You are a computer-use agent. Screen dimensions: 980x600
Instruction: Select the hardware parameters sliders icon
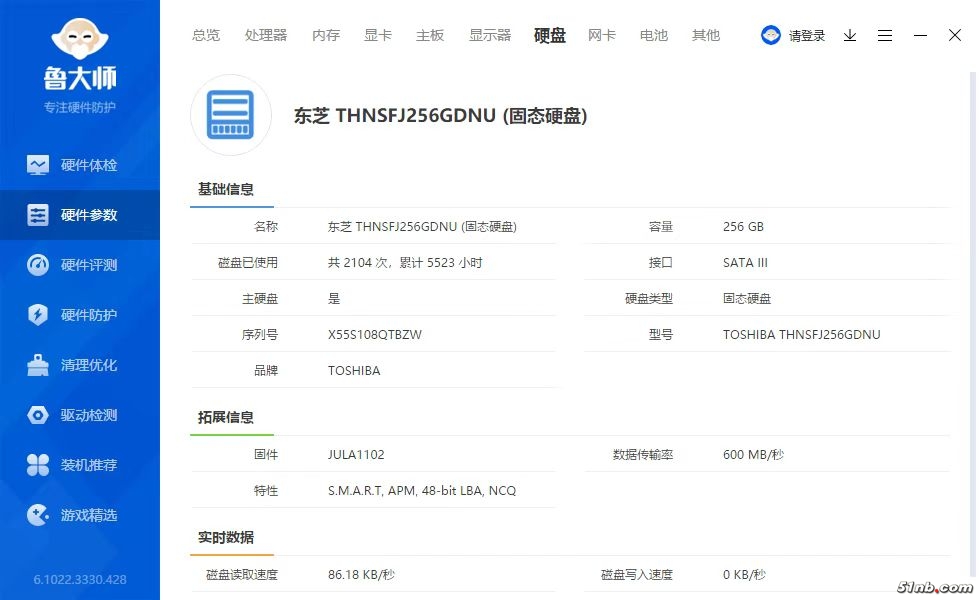point(38,215)
